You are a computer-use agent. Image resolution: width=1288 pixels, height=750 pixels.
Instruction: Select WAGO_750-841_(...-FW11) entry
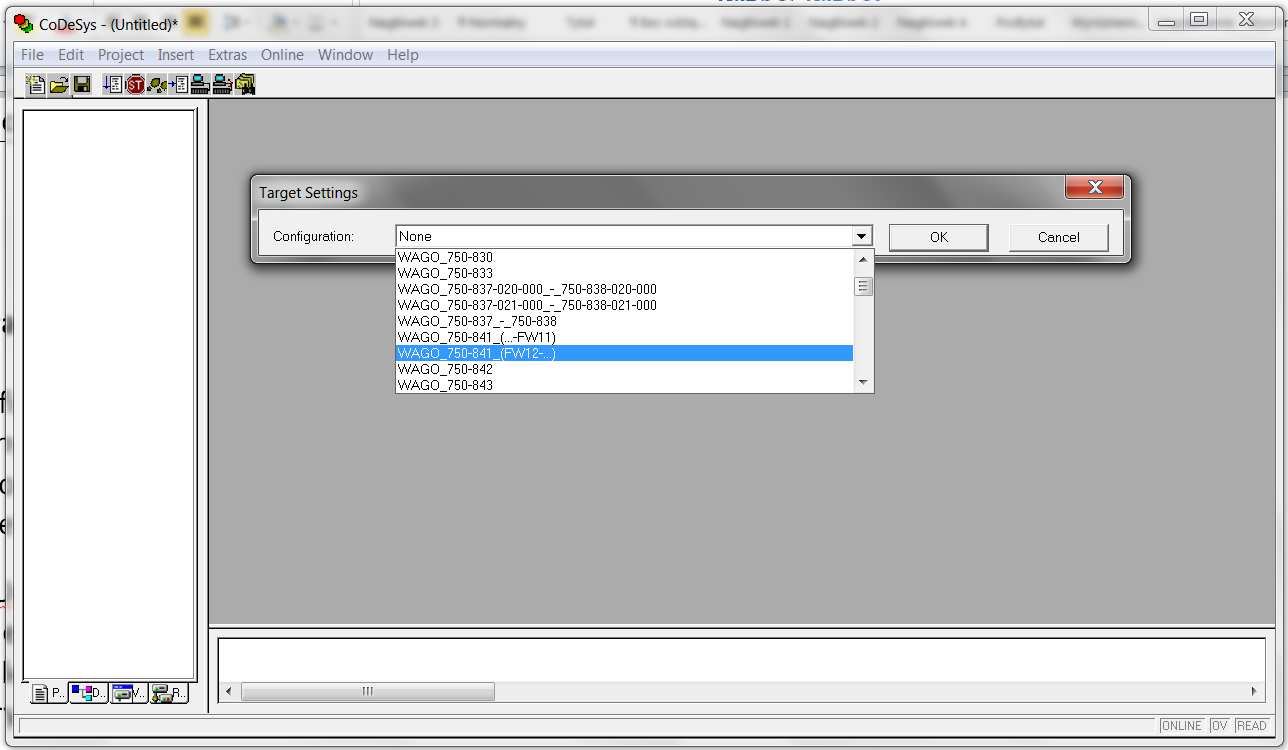[624, 337]
